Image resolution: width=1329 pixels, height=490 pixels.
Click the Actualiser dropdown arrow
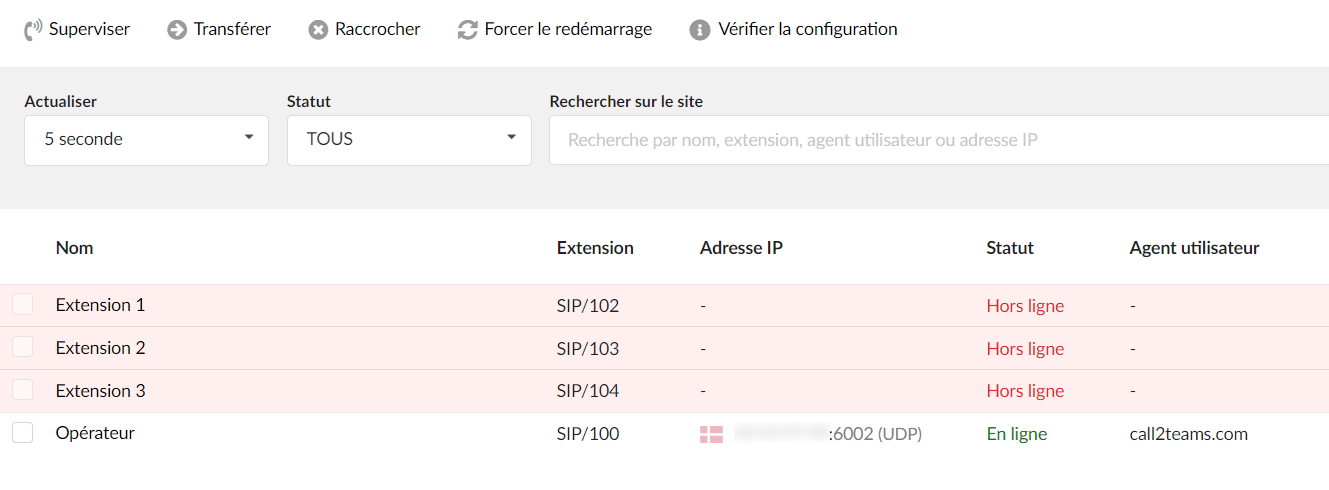[249, 137]
